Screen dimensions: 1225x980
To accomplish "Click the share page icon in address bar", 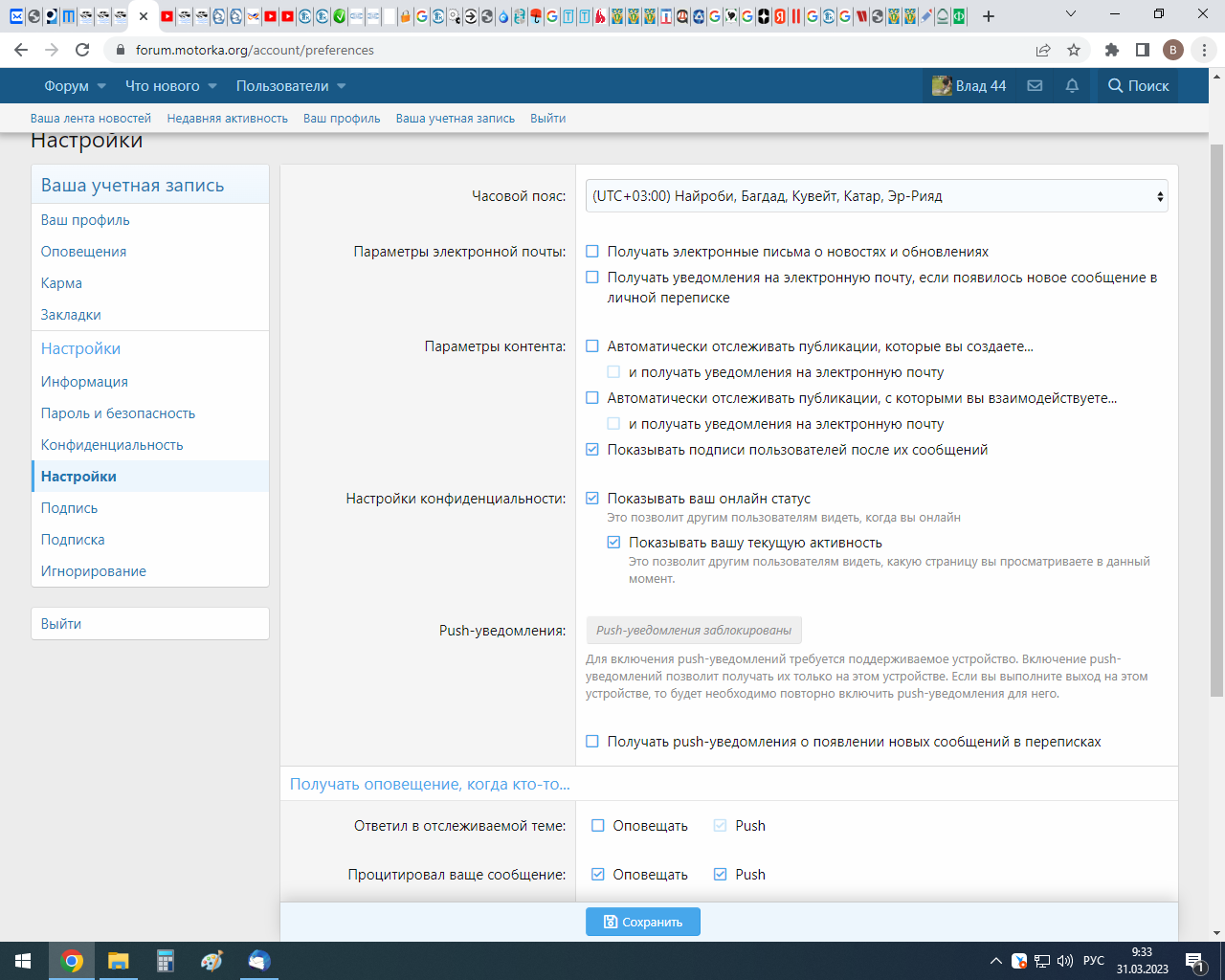I will point(1043,50).
